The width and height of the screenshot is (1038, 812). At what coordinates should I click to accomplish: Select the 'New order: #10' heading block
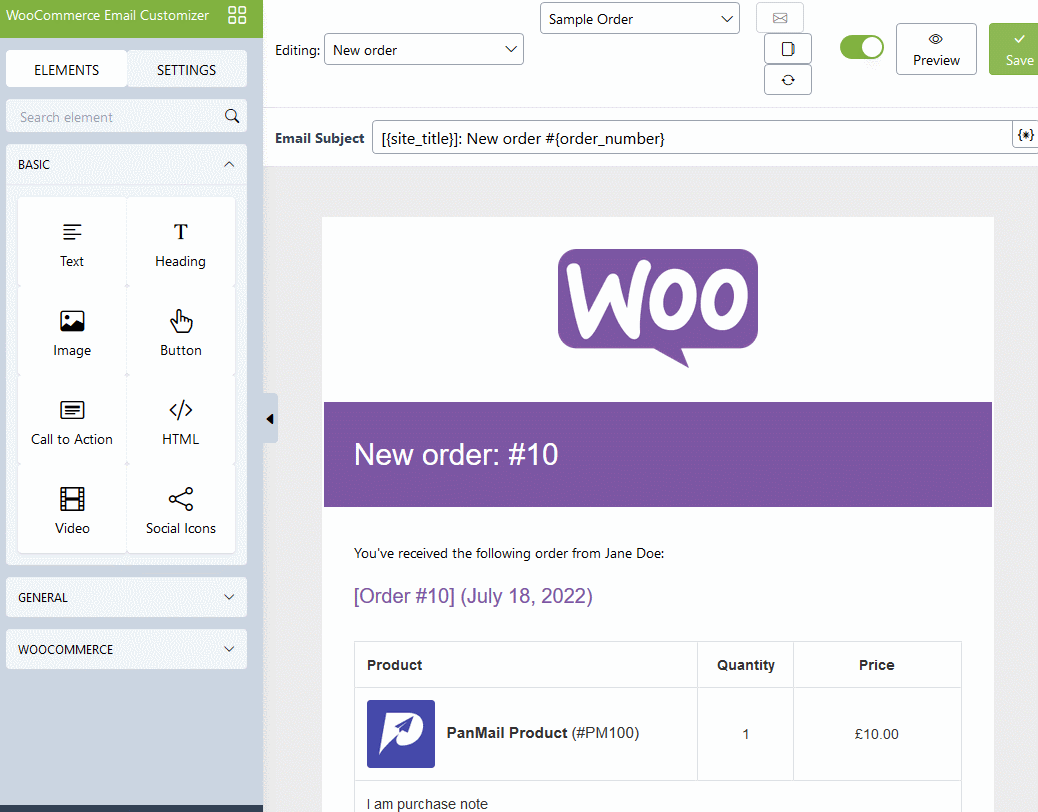pos(658,455)
